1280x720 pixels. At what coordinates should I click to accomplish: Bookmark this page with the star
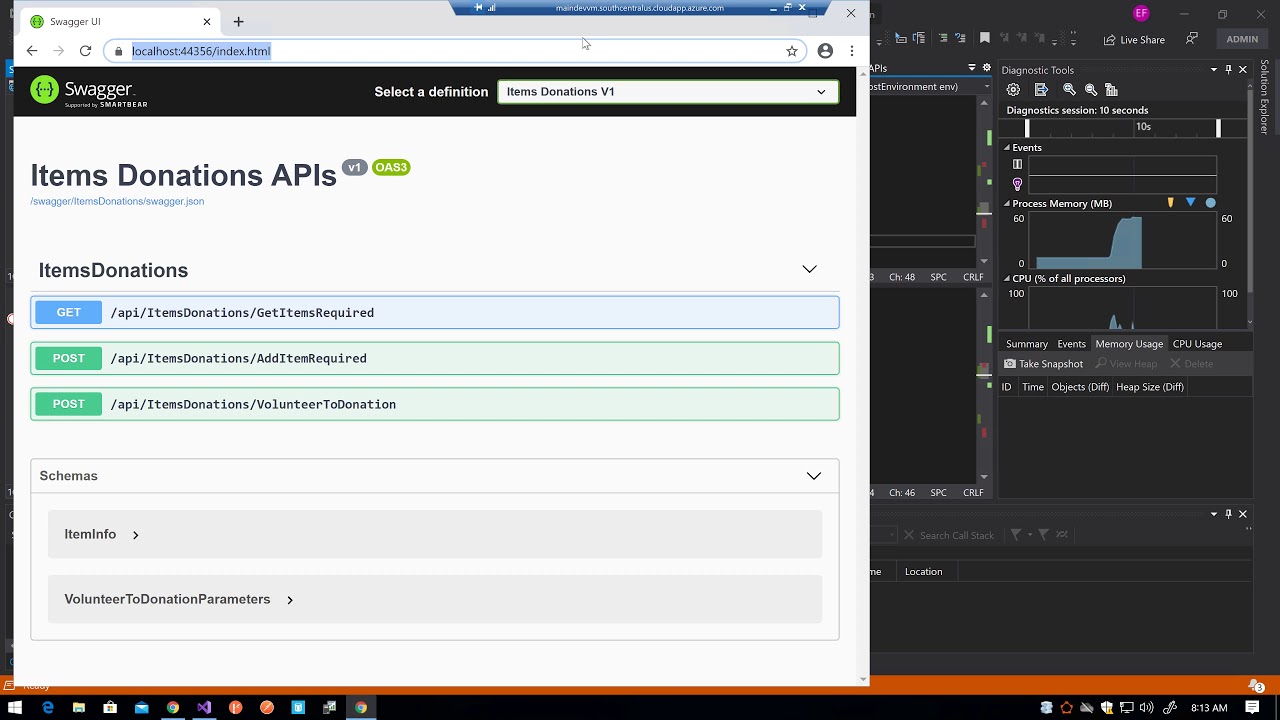tap(792, 51)
